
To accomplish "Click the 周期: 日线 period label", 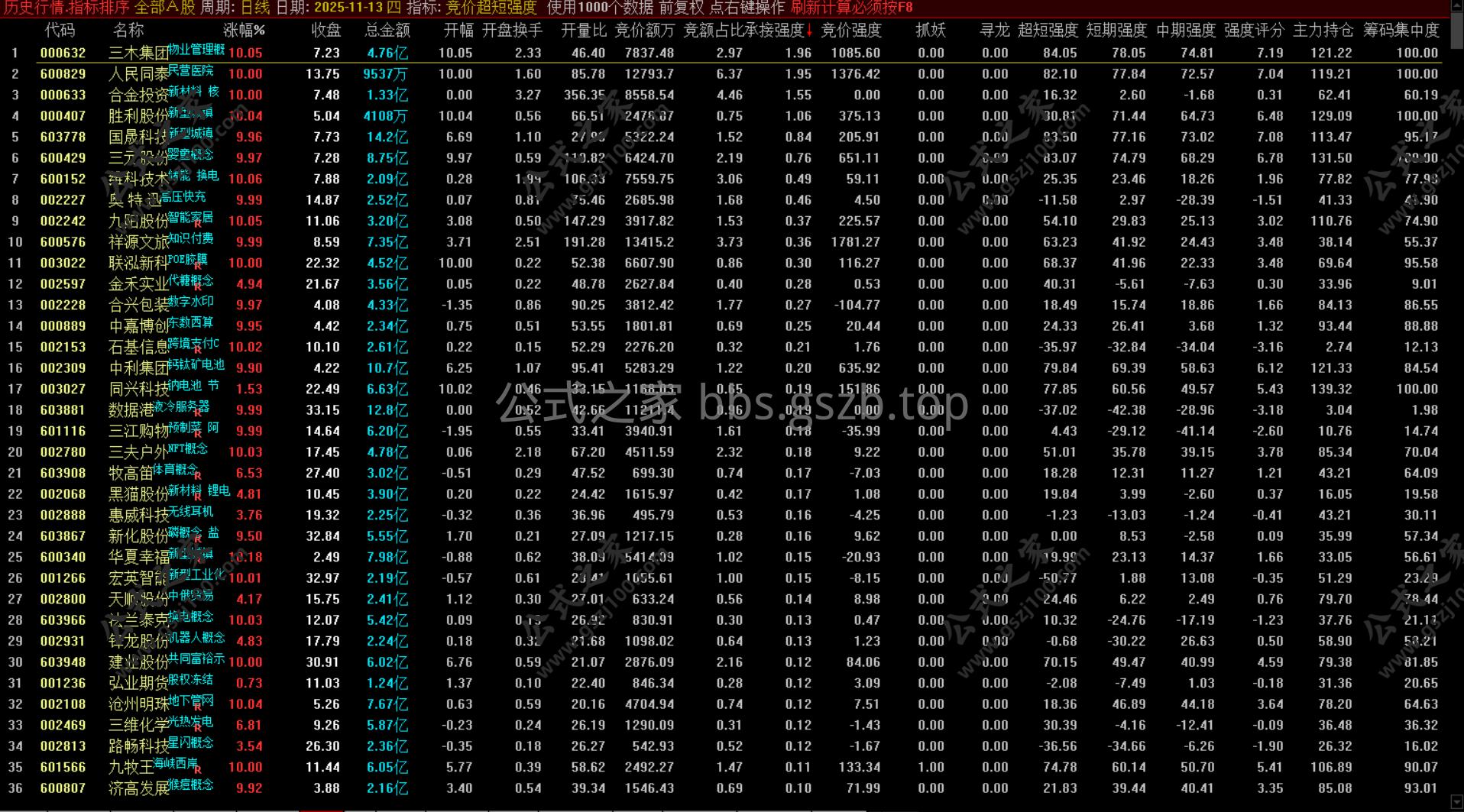I will pos(235,8).
